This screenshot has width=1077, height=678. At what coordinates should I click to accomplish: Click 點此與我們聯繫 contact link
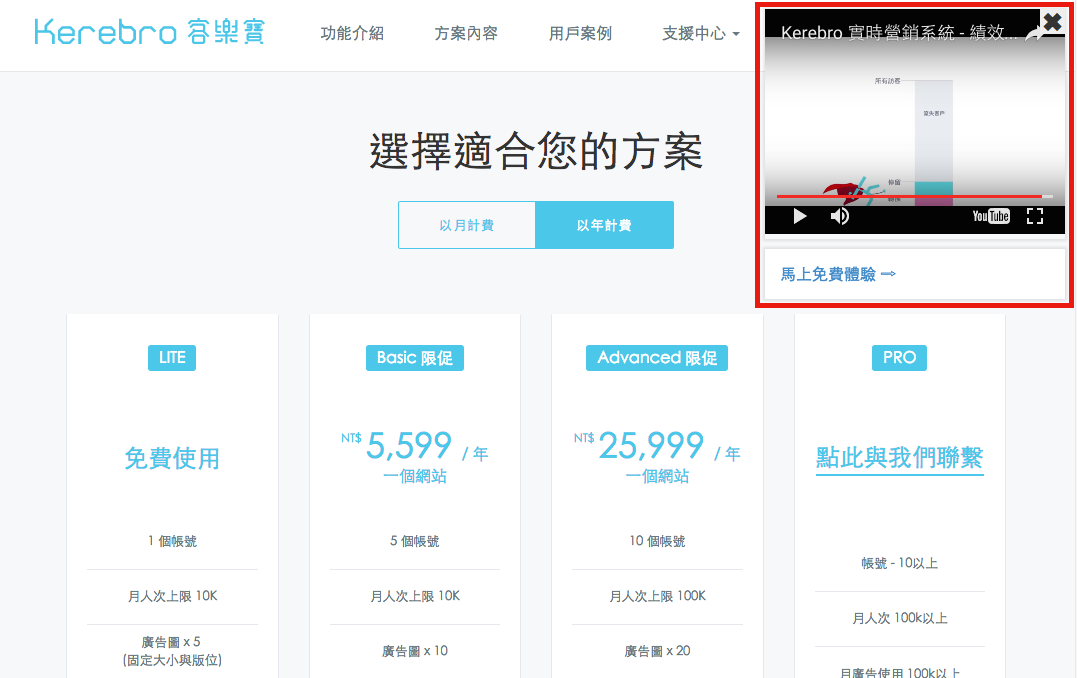pyautogui.click(x=899, y=458)
